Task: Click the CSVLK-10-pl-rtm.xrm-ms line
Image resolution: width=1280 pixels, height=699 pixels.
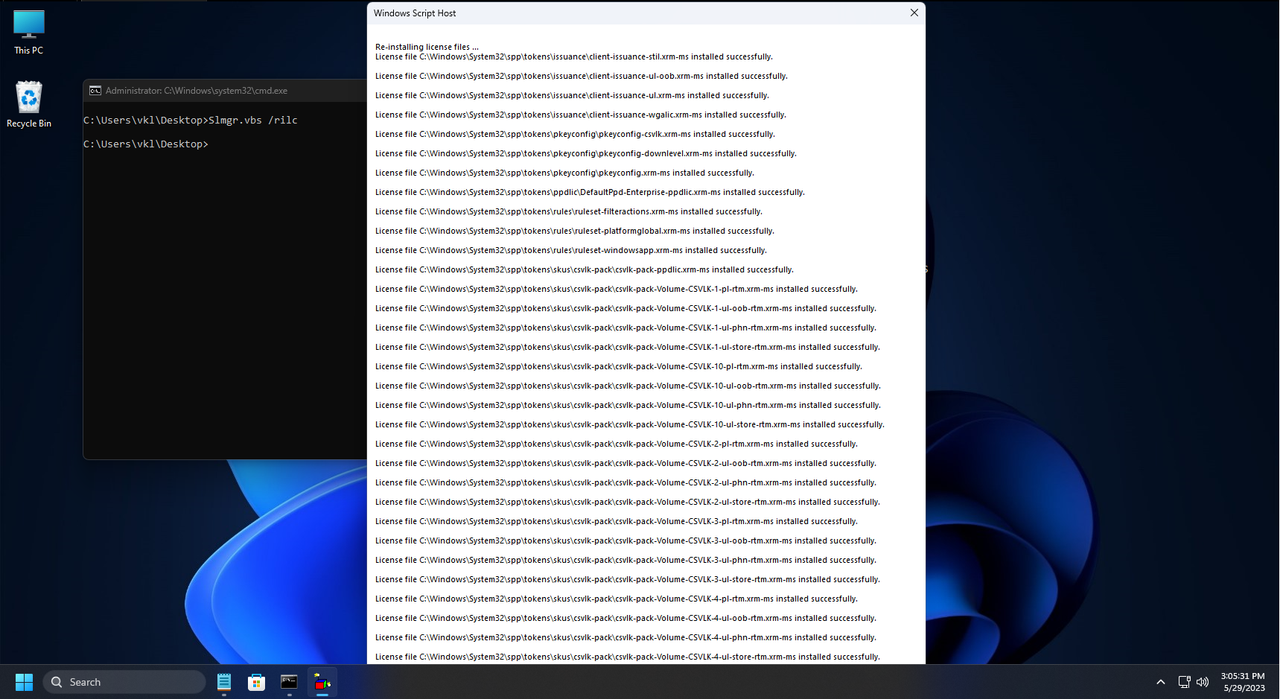Action: coord(619,367)
